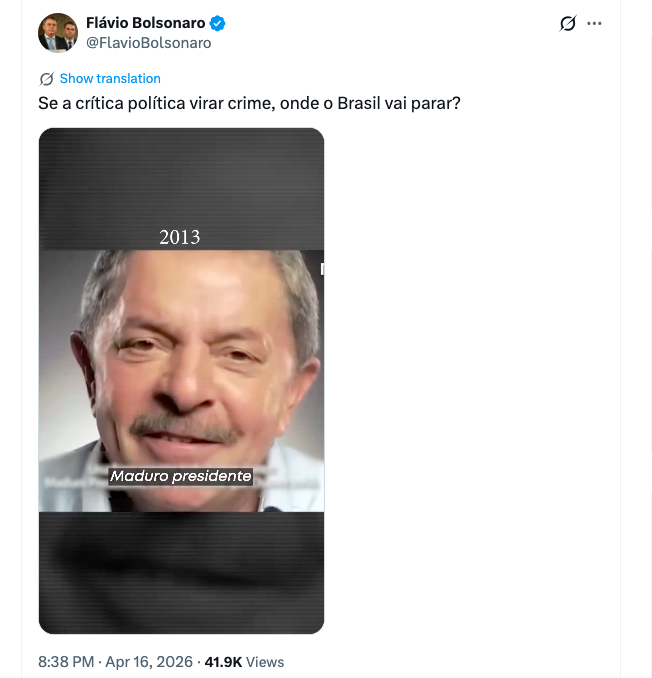Click the 41.9K view count
Image resolution: width=652 pixels, height=678 pixels.
[x=221, y=662]
